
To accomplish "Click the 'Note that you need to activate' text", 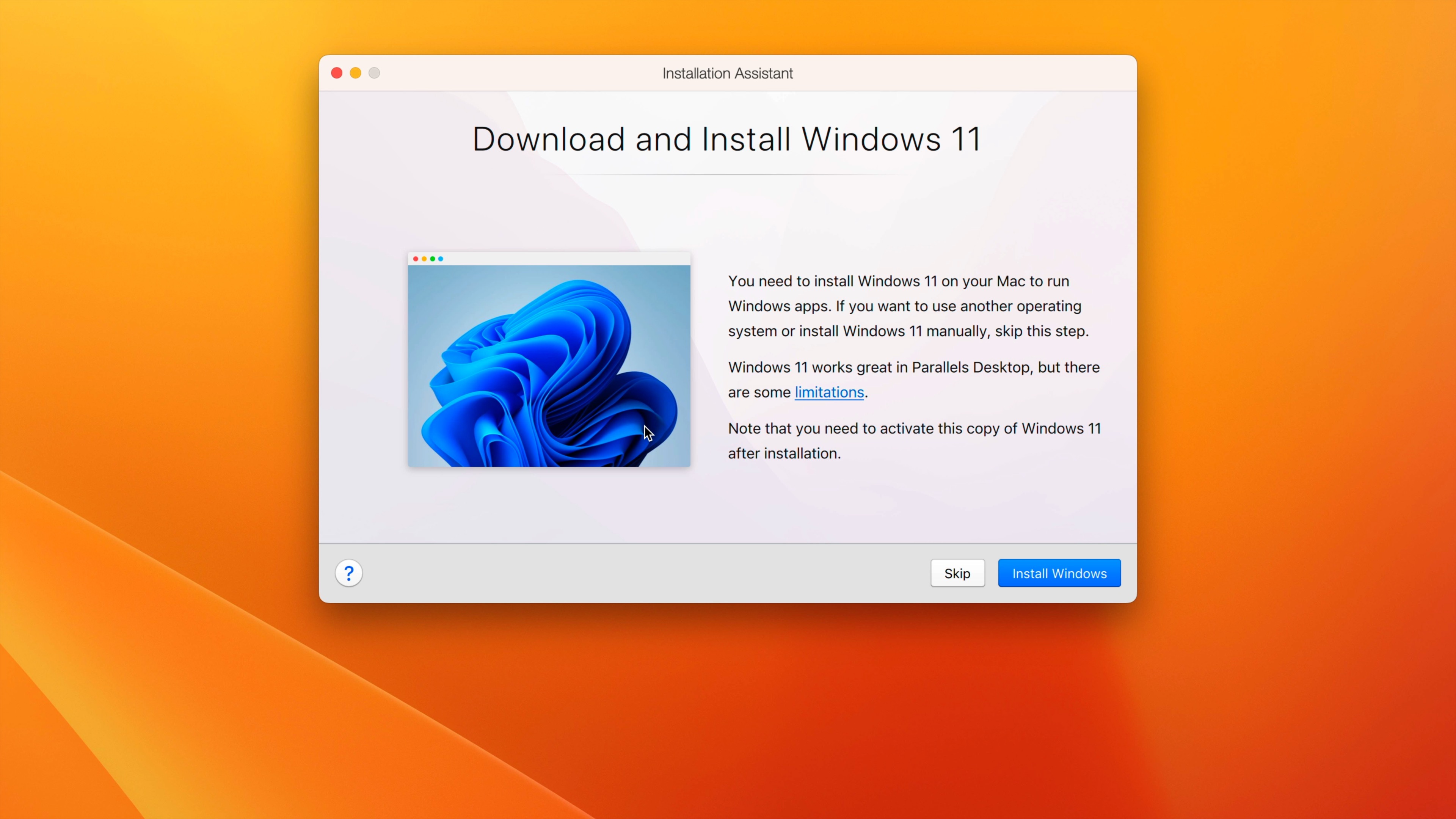I will [914, 428].
